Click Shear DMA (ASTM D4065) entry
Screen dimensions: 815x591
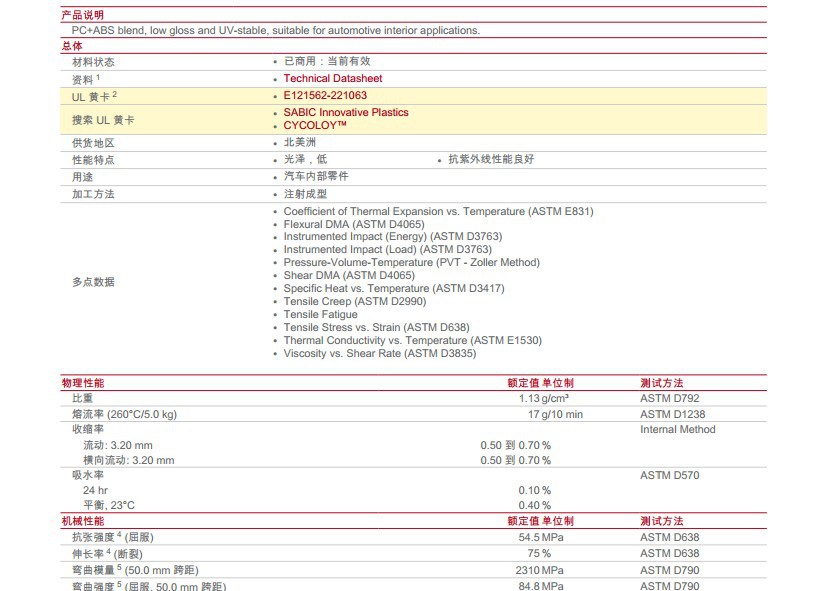tap(348, 275)
